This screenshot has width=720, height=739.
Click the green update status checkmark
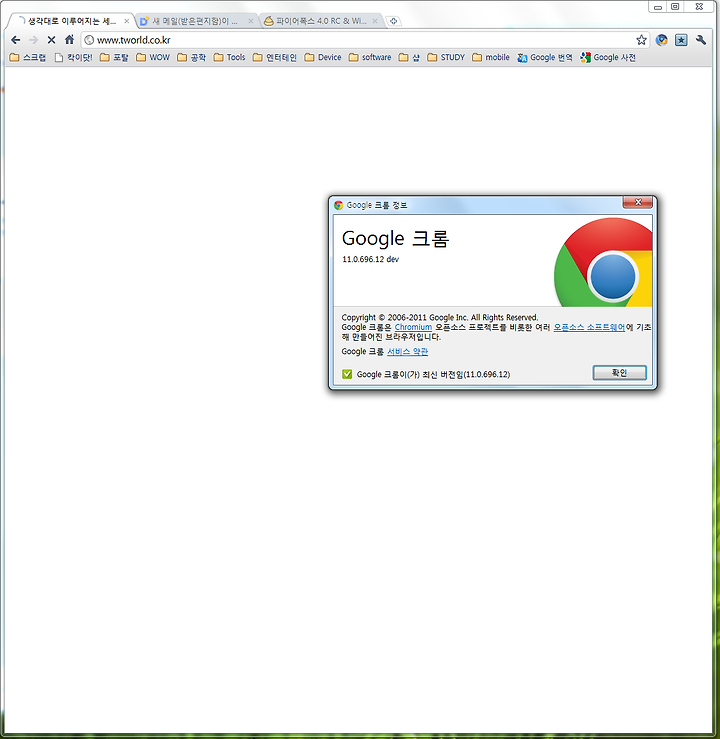click(347, 374)
